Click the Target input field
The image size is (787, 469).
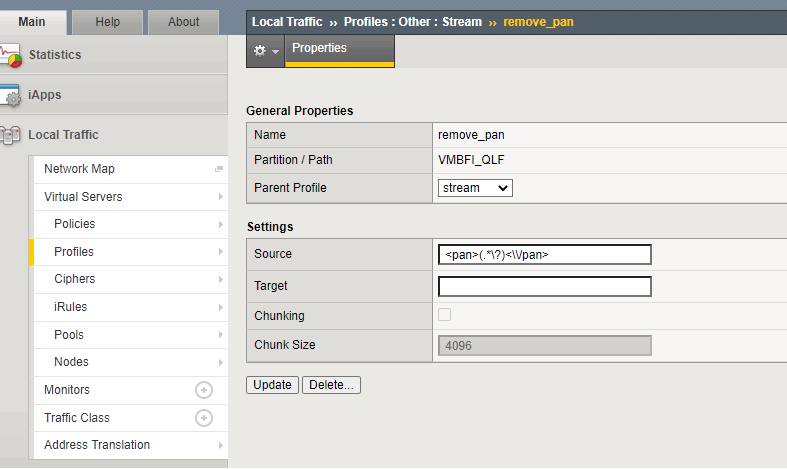(x=545, y=287)
